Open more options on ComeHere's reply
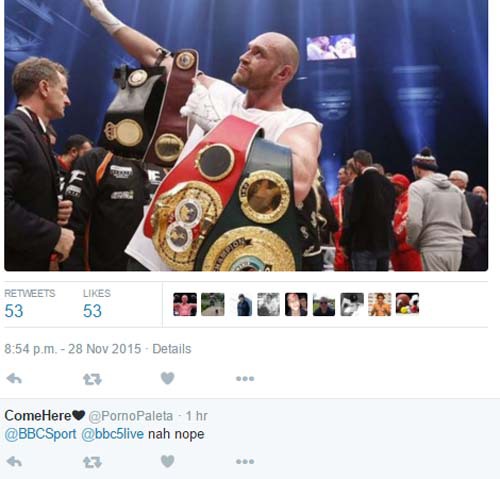Image resolution: width=500 pixels, height=479 pixels. (x=245, y=462)
